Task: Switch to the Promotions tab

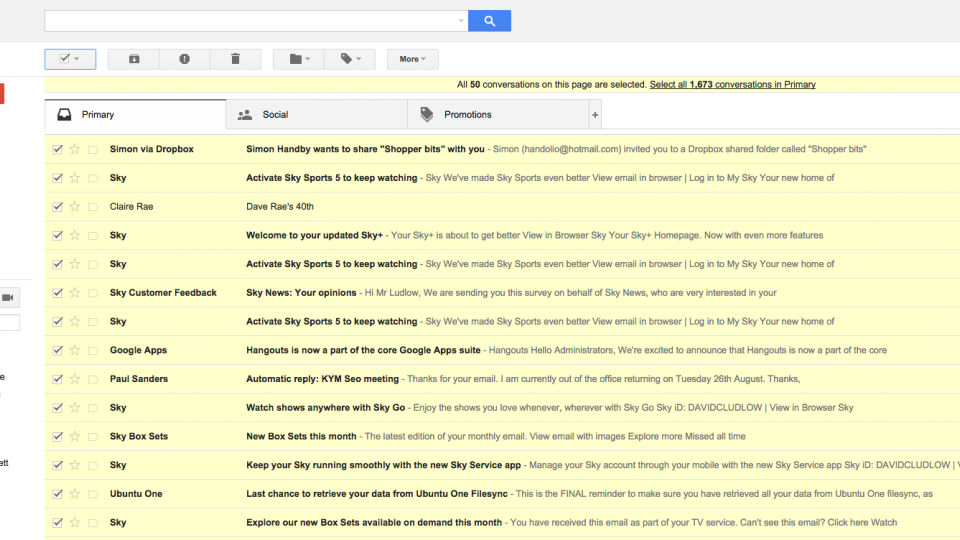Action: 498,114
